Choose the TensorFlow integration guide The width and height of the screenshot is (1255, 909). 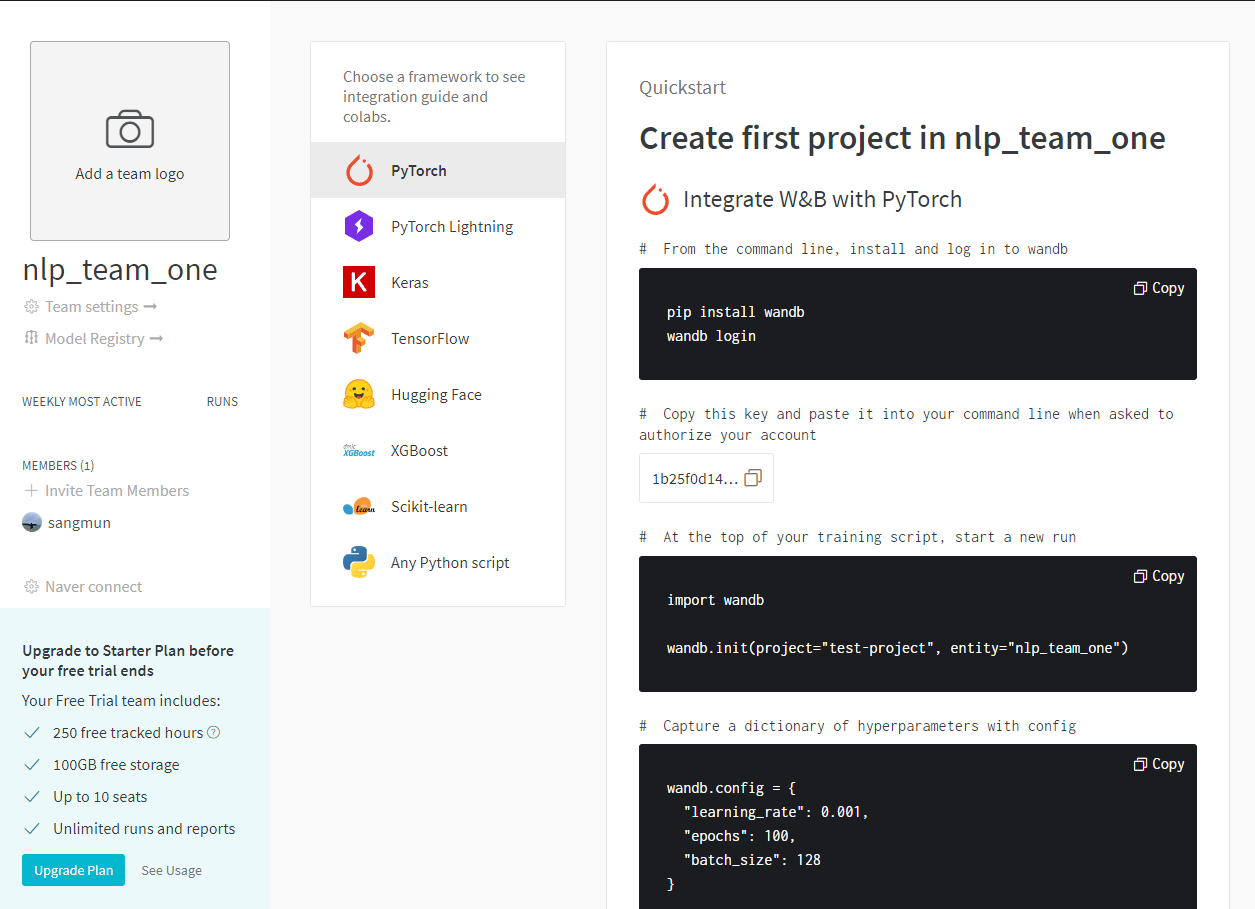[x=438, y=339]
